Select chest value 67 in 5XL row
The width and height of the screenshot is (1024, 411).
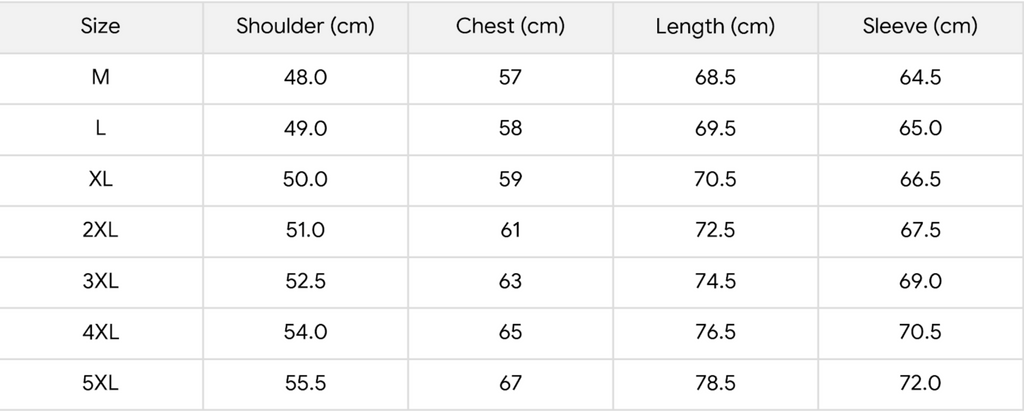(510, 384)
